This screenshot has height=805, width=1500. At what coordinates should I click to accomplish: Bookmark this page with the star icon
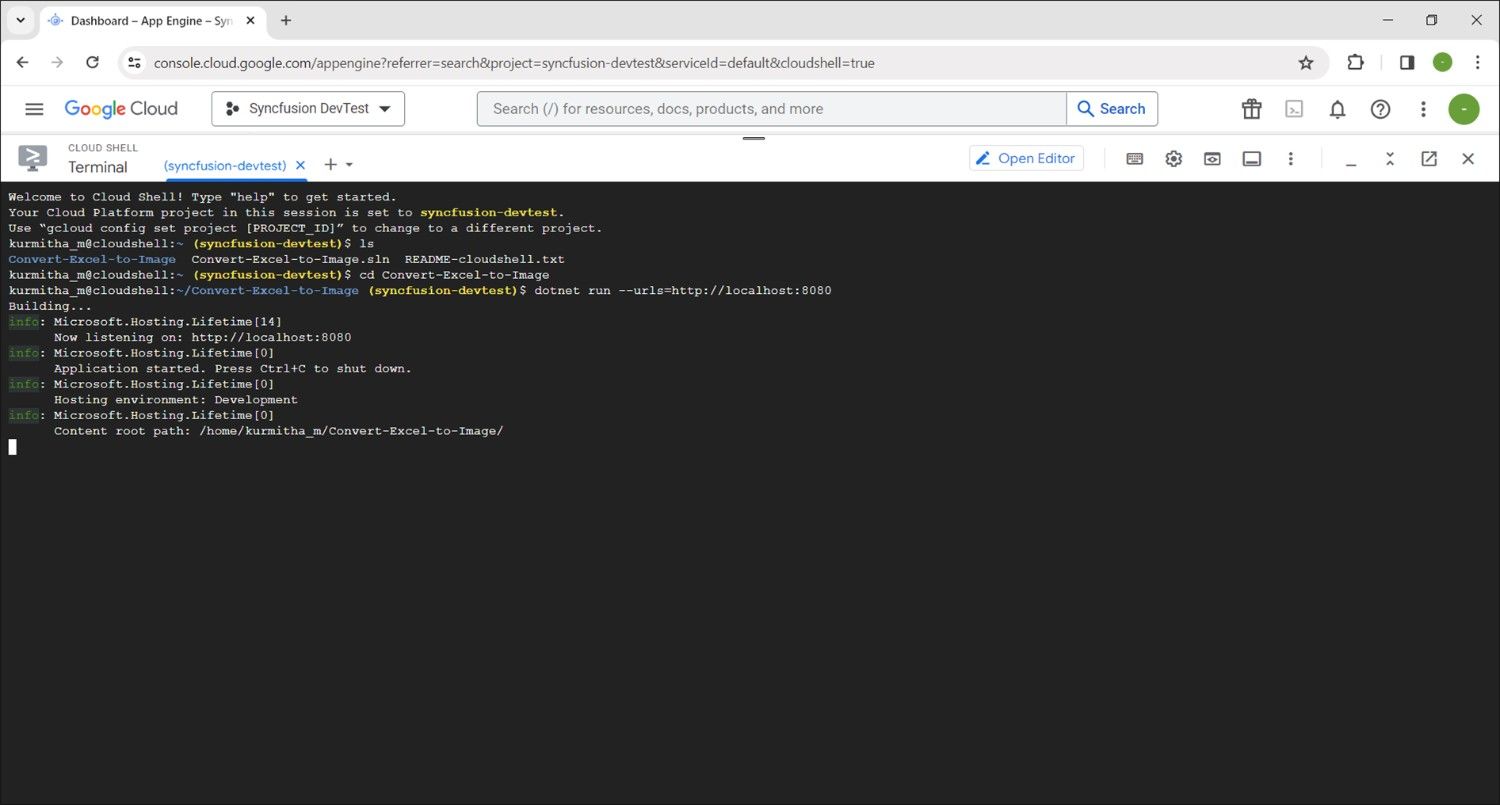coord(1305,63)
